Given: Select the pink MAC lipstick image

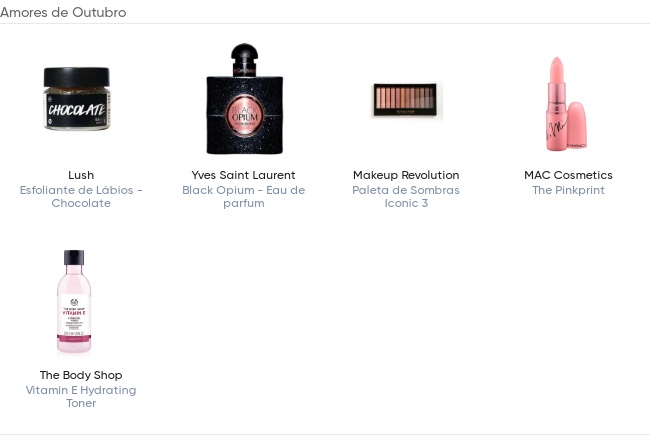Looking at the screenshot, I should click(567, 104).
